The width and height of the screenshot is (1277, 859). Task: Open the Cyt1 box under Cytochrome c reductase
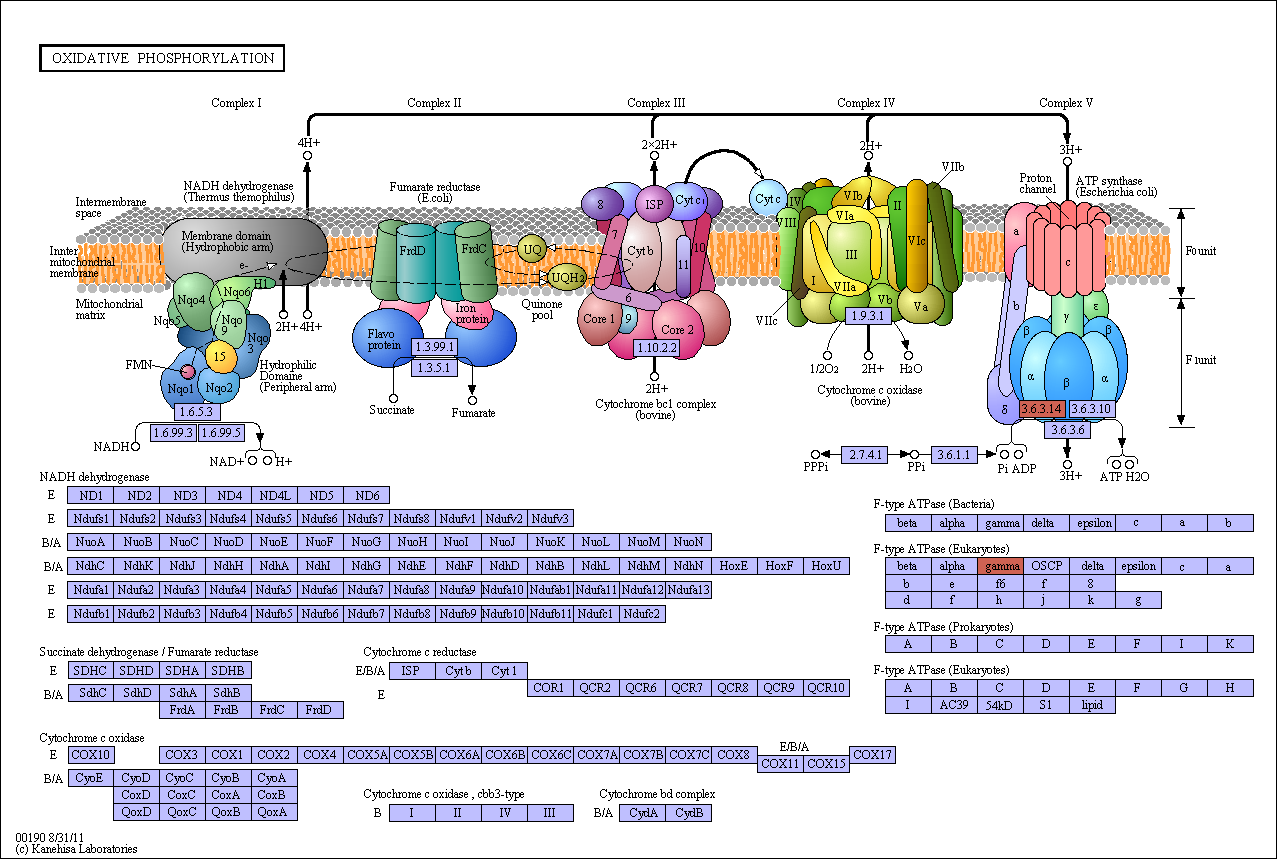504,670
